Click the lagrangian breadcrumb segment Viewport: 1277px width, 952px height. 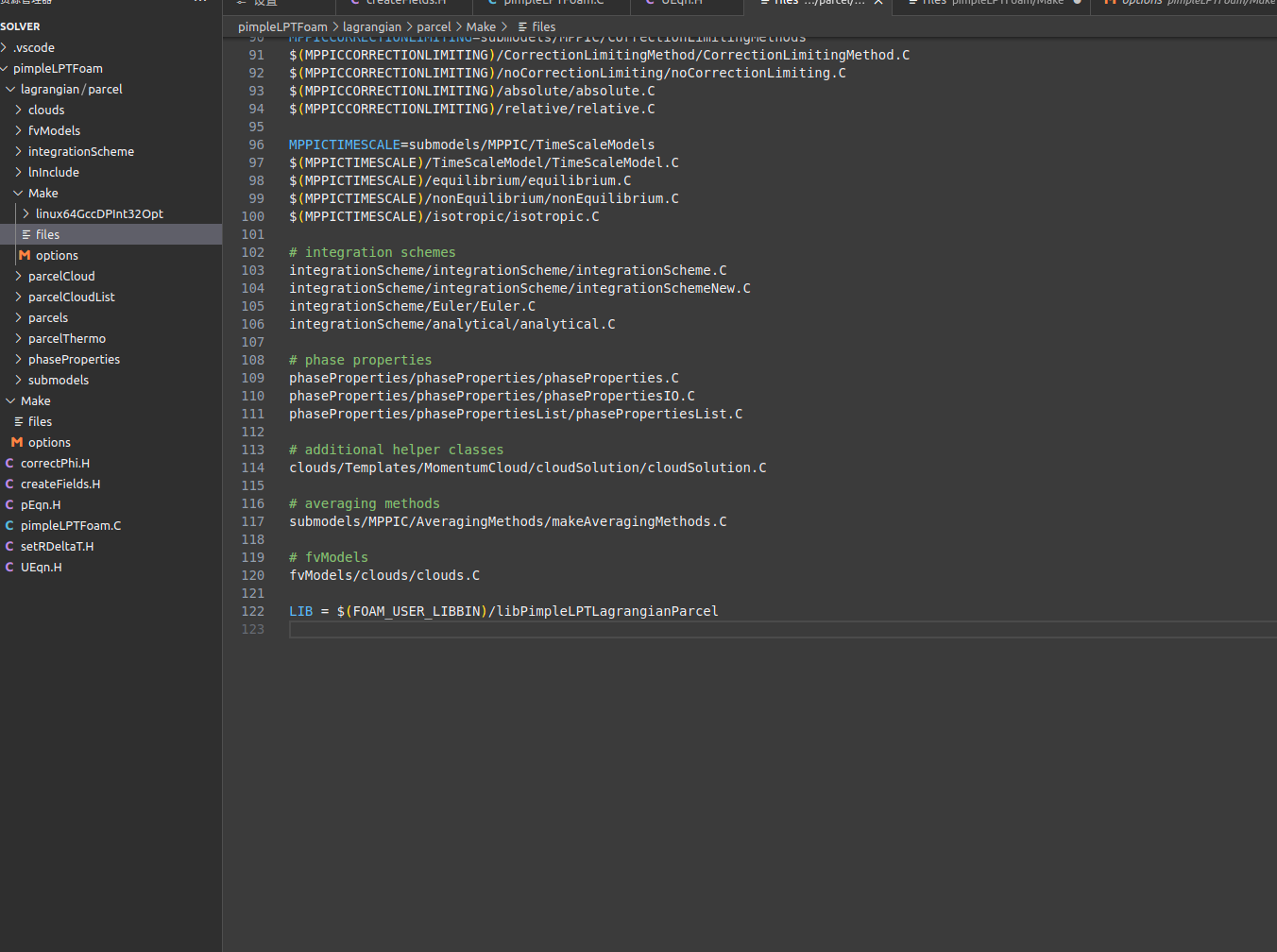[371, 26]
